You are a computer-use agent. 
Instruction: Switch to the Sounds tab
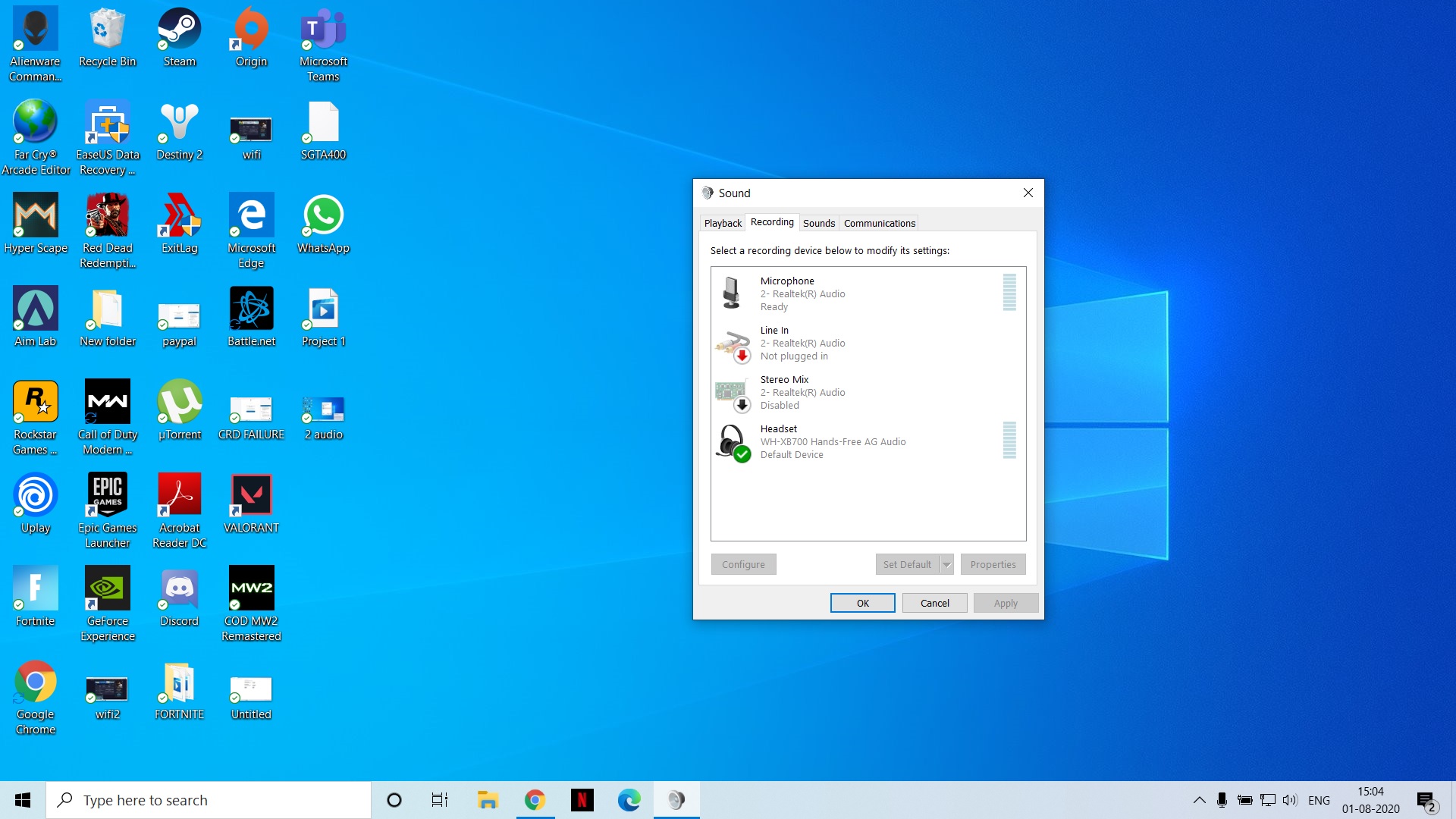(x=819, y=223)
